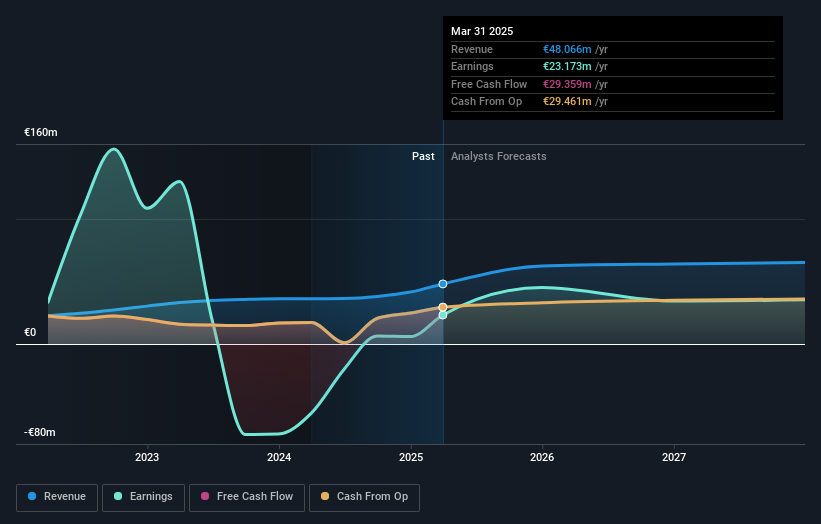Toggle the Free Cash Flow legend button
821x524 pixels.
point(247,497)
